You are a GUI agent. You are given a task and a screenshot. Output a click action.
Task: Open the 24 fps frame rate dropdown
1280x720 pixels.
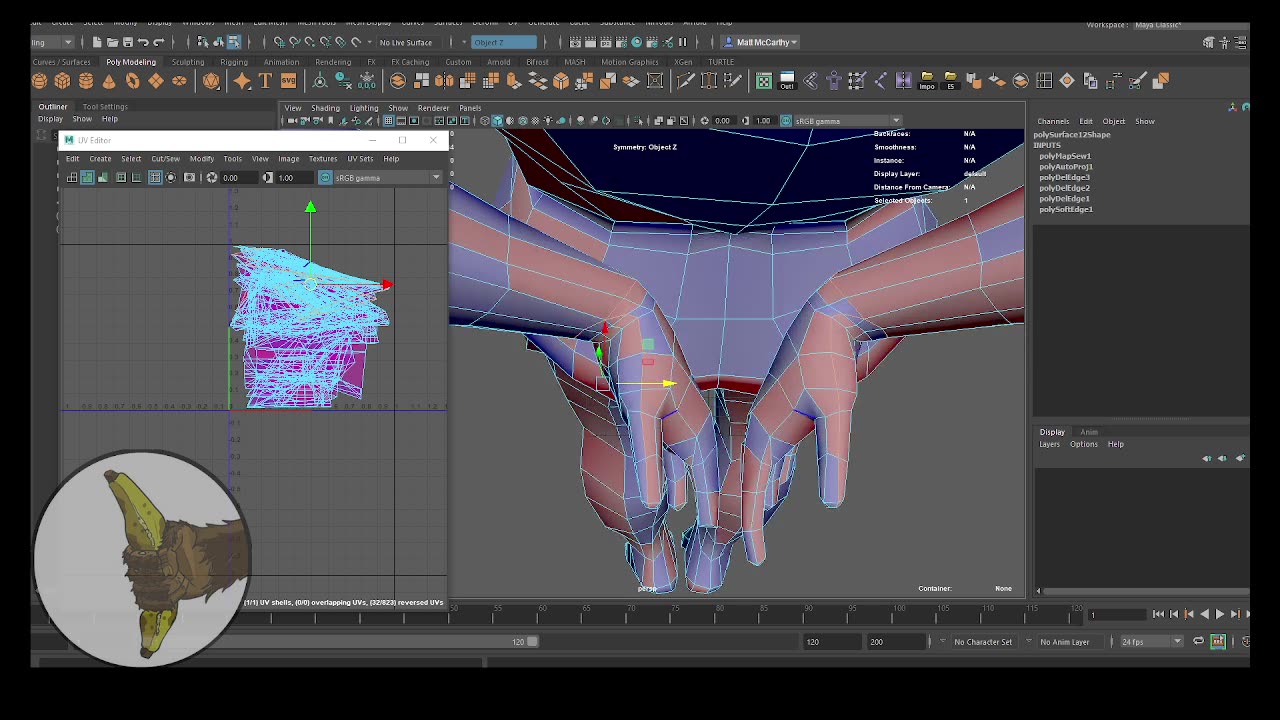pyautogui.click(x=1151, y=642)
